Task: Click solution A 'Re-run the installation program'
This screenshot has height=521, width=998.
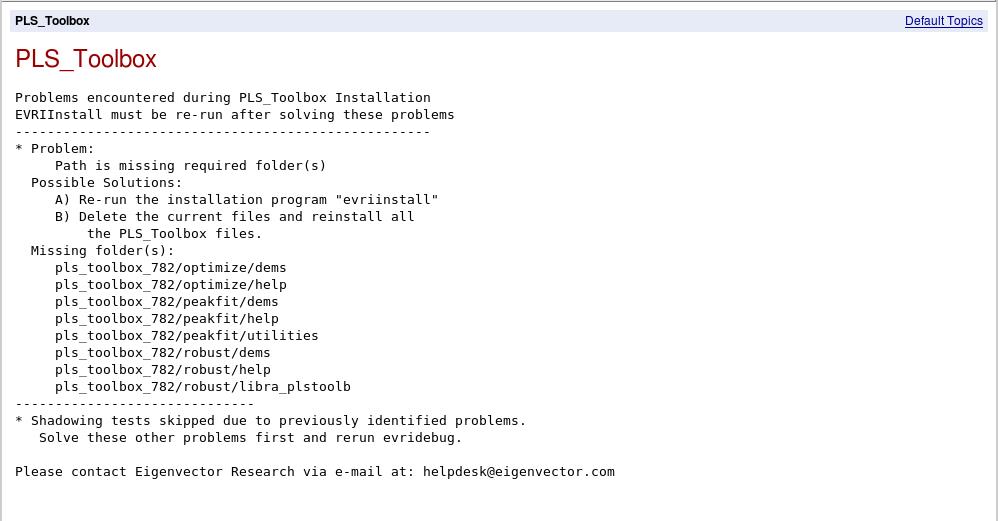Action: coord(247,200)
